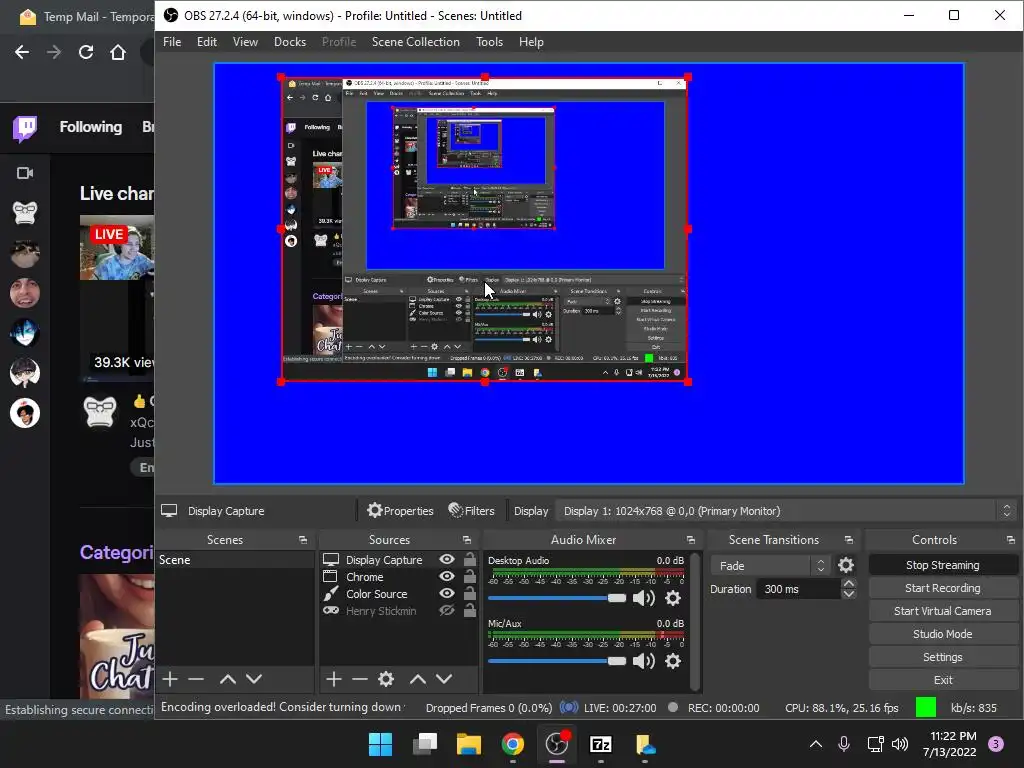Show hidden system tray icons
Image resolution: width=1024 pixels, height=768 pixels.
pyautogui.click(x=816, y=744)
